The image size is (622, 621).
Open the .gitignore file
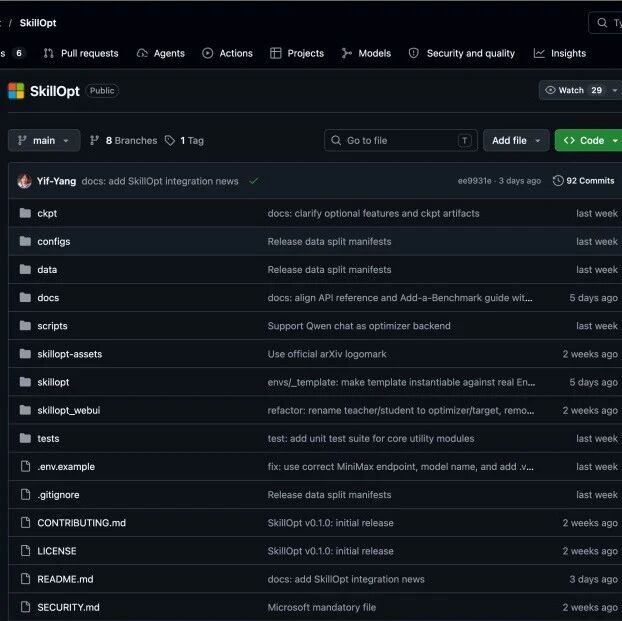click(x=58, y=495)
